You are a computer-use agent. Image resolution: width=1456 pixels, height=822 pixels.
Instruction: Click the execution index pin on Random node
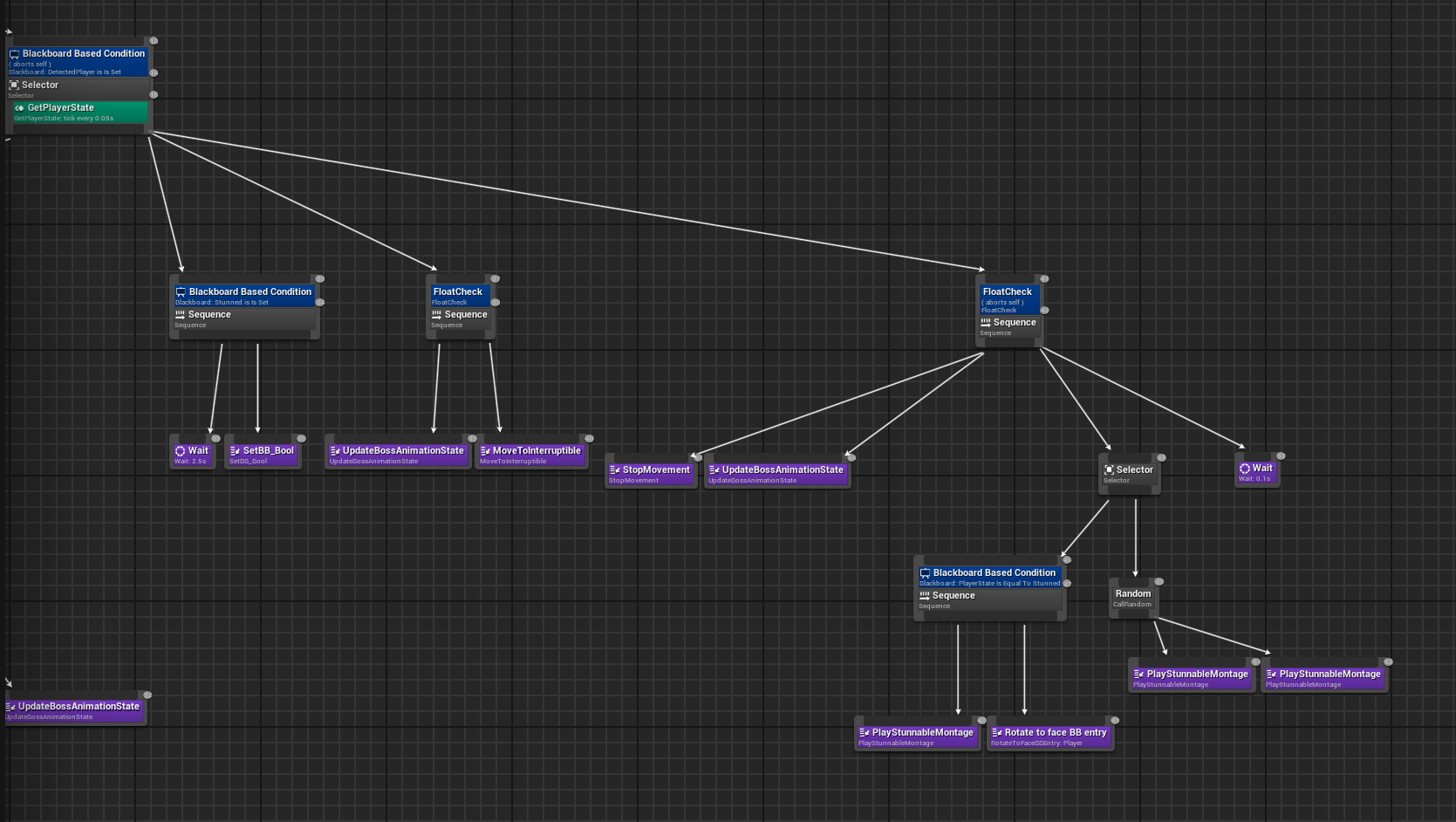pos(1159,582)
